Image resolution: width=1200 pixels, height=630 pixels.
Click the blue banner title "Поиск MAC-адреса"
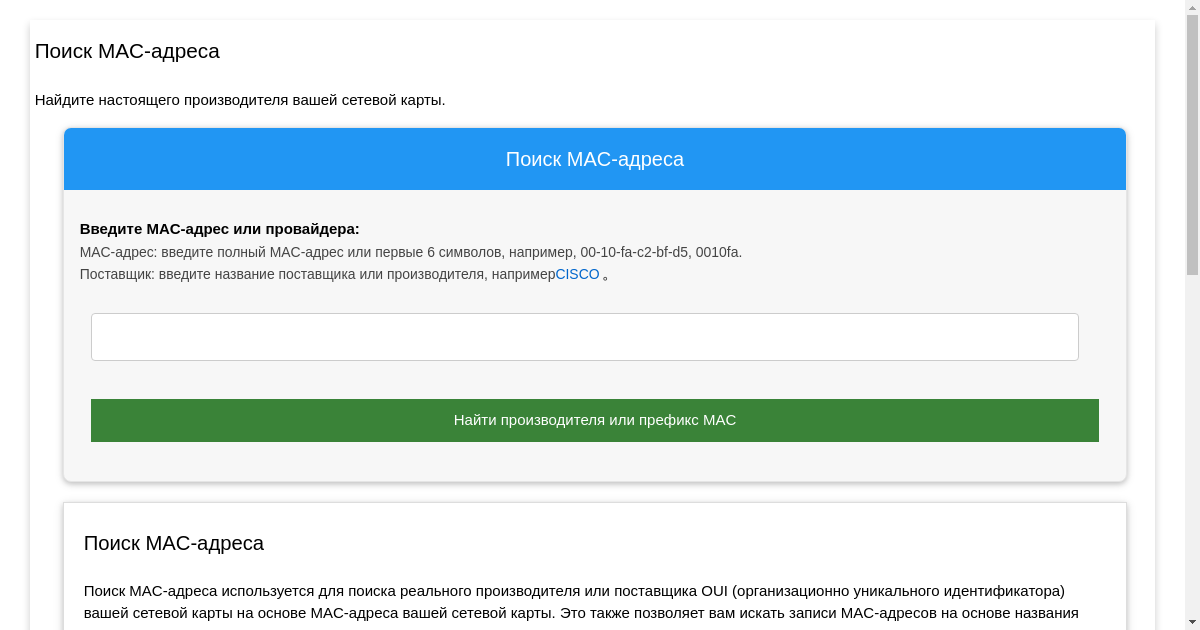594,159
